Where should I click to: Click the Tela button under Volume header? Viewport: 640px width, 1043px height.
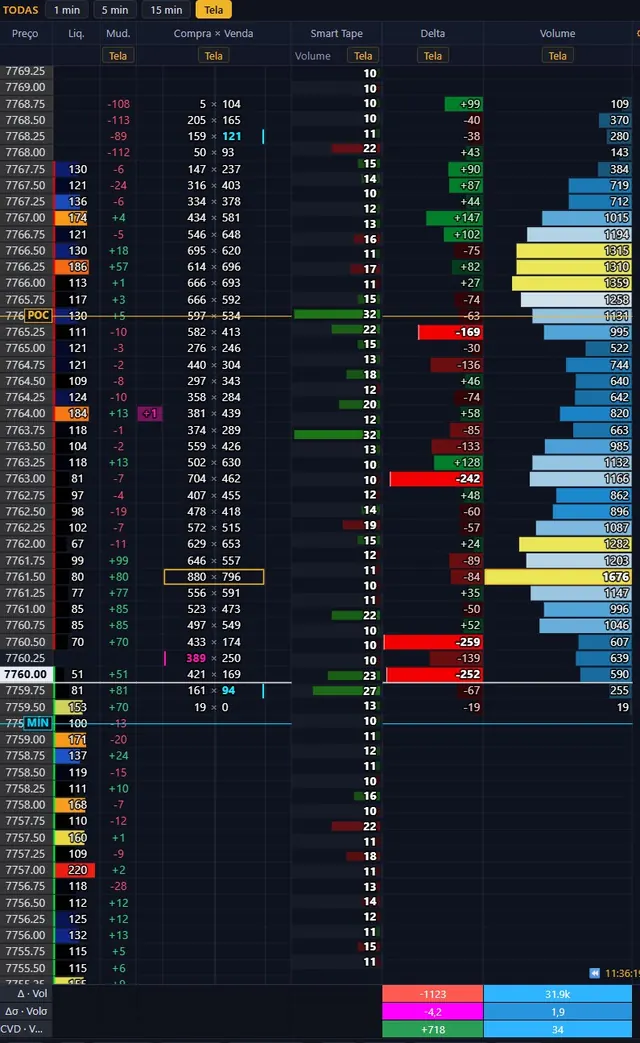(558, 56)
